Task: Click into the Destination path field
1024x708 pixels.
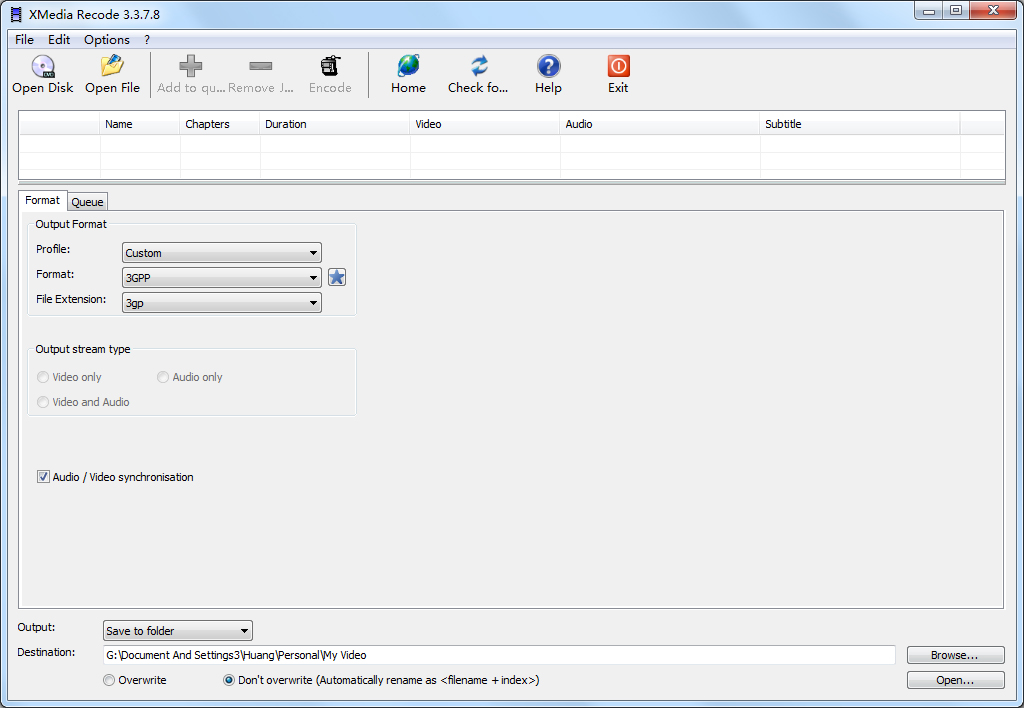Action: point(499,655)
